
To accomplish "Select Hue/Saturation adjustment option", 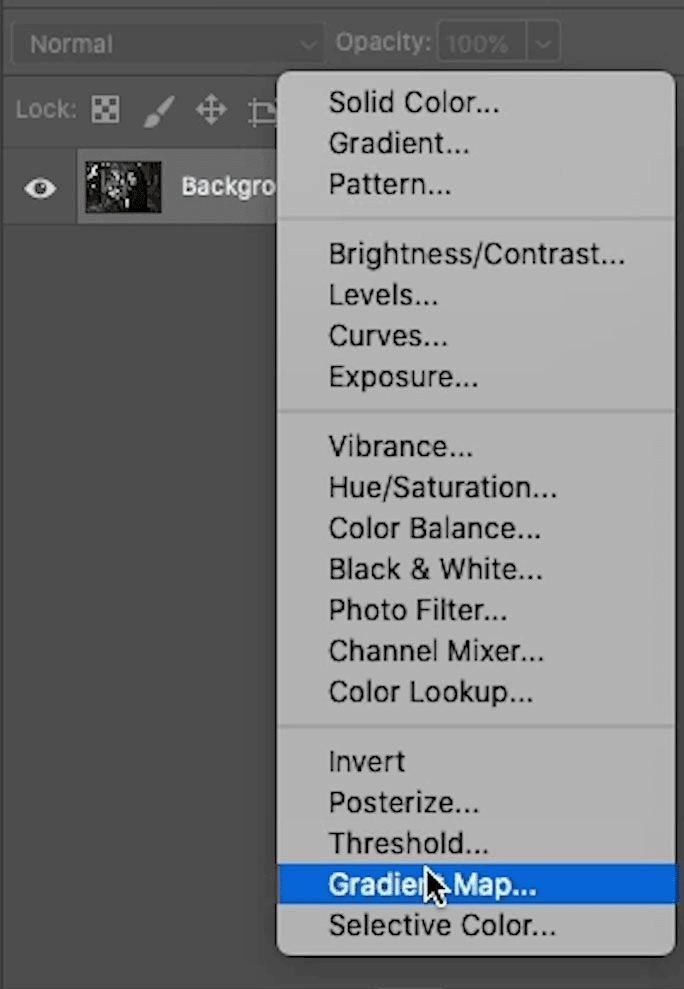I will (443, 488).
